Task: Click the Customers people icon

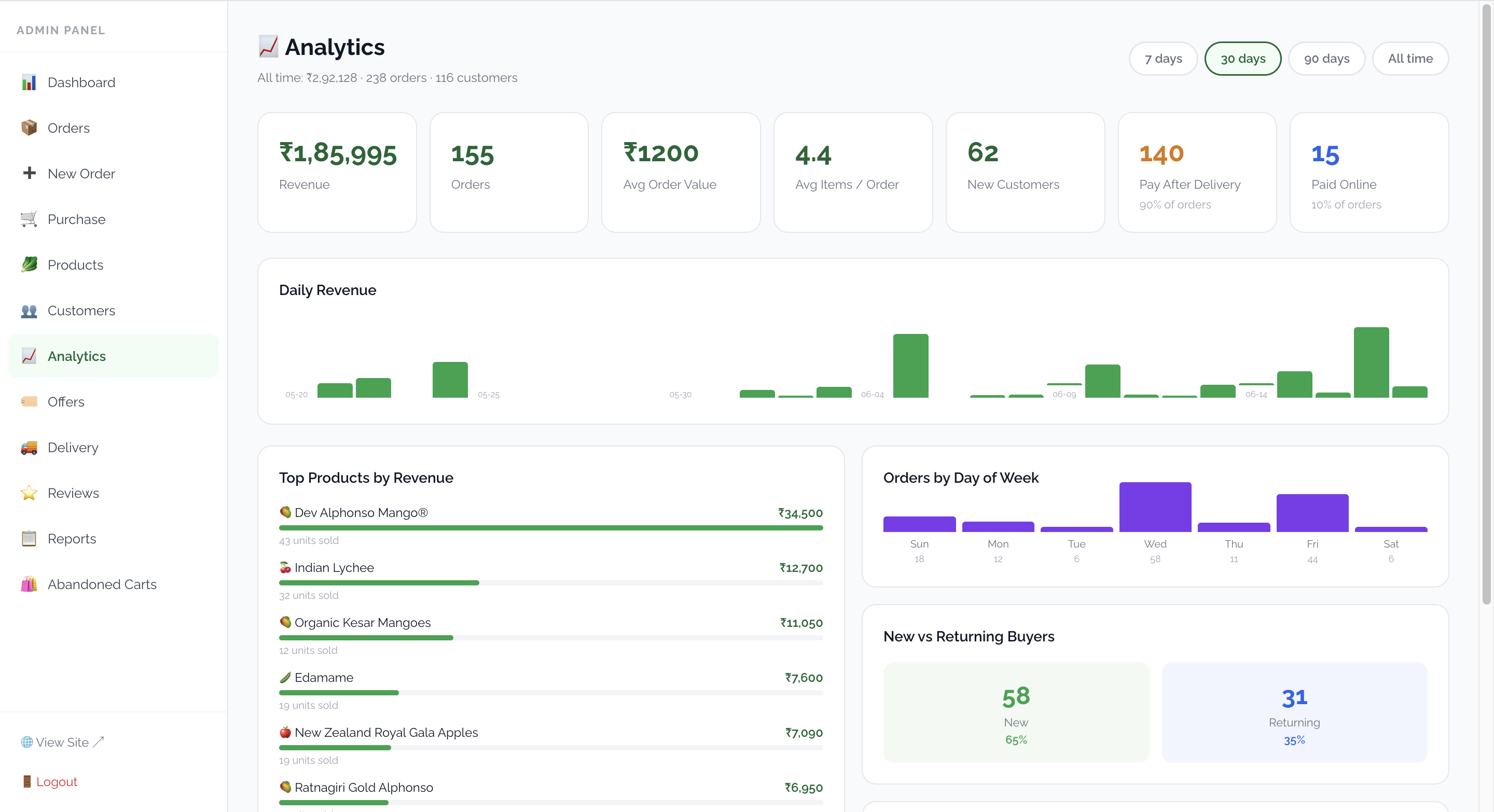Action: coord(29,311)
